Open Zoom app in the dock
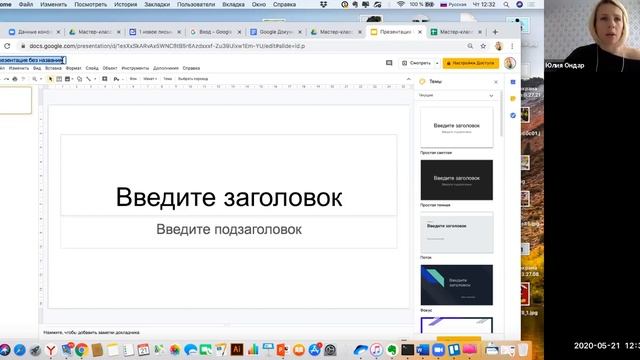Image resolution: width=640 pixels, height=360 pixels. point(438,350)
